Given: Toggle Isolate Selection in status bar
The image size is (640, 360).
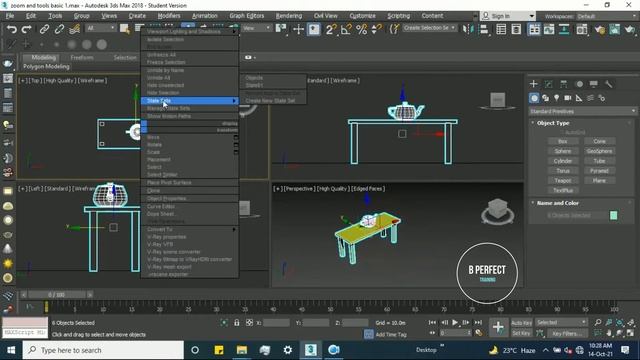Looking at the screenshot, I should [x=224, y=322].
